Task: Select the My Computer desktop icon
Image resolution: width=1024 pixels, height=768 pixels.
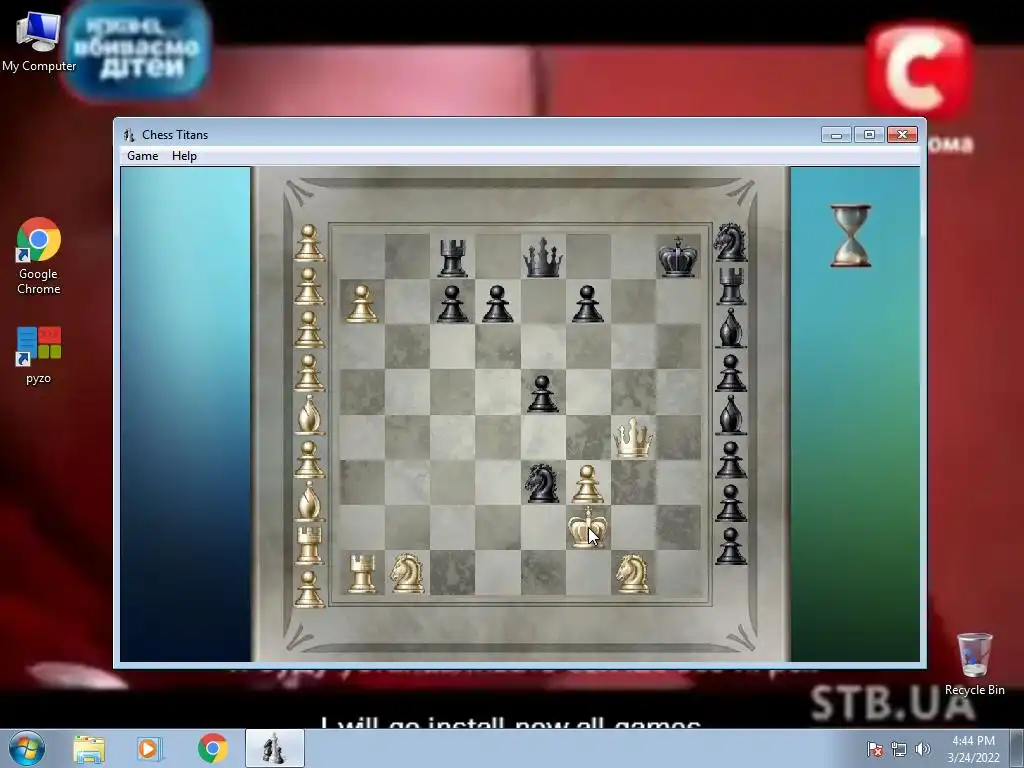Action: 39,41
